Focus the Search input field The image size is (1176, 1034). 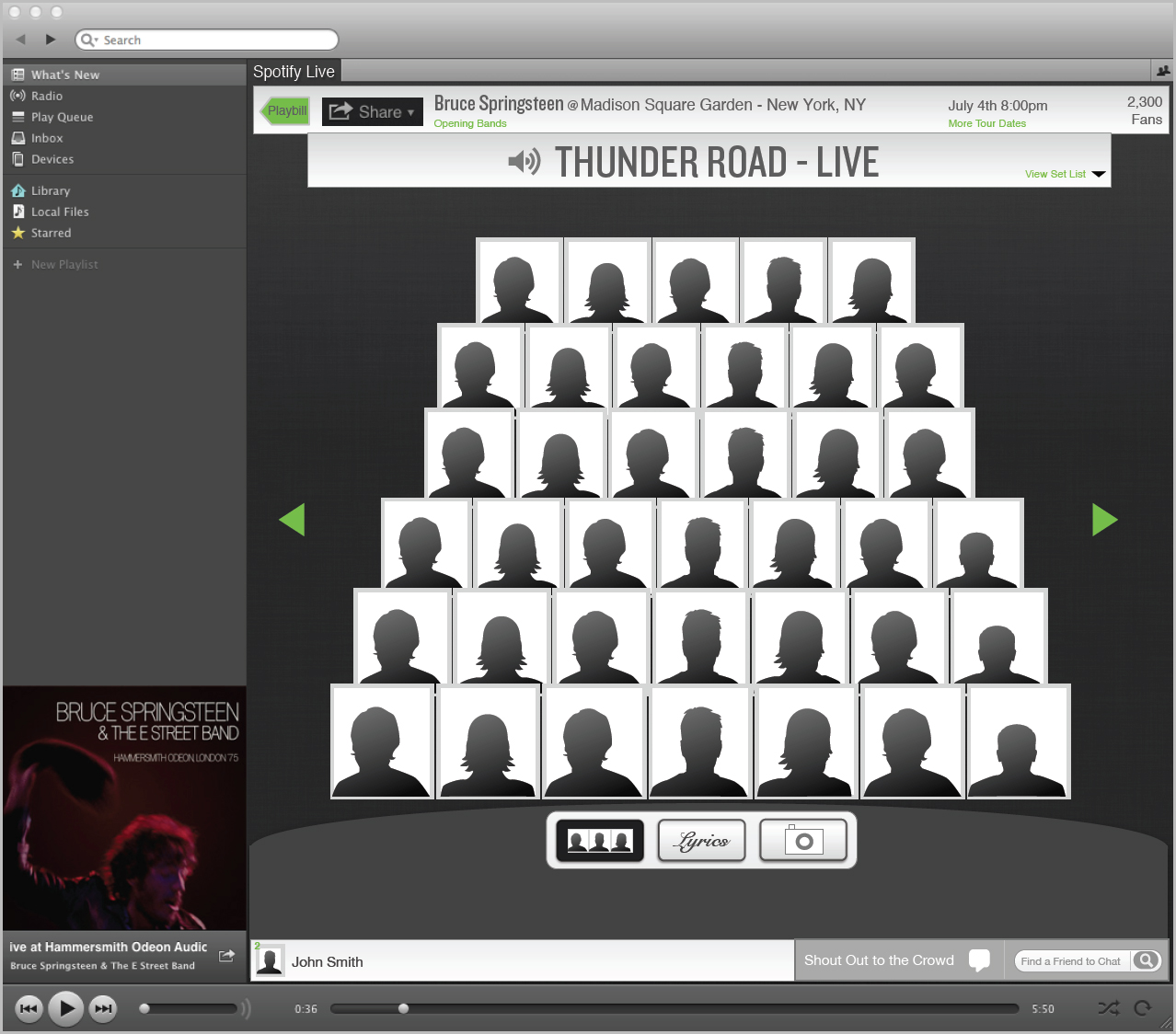(x=207, y=40)
